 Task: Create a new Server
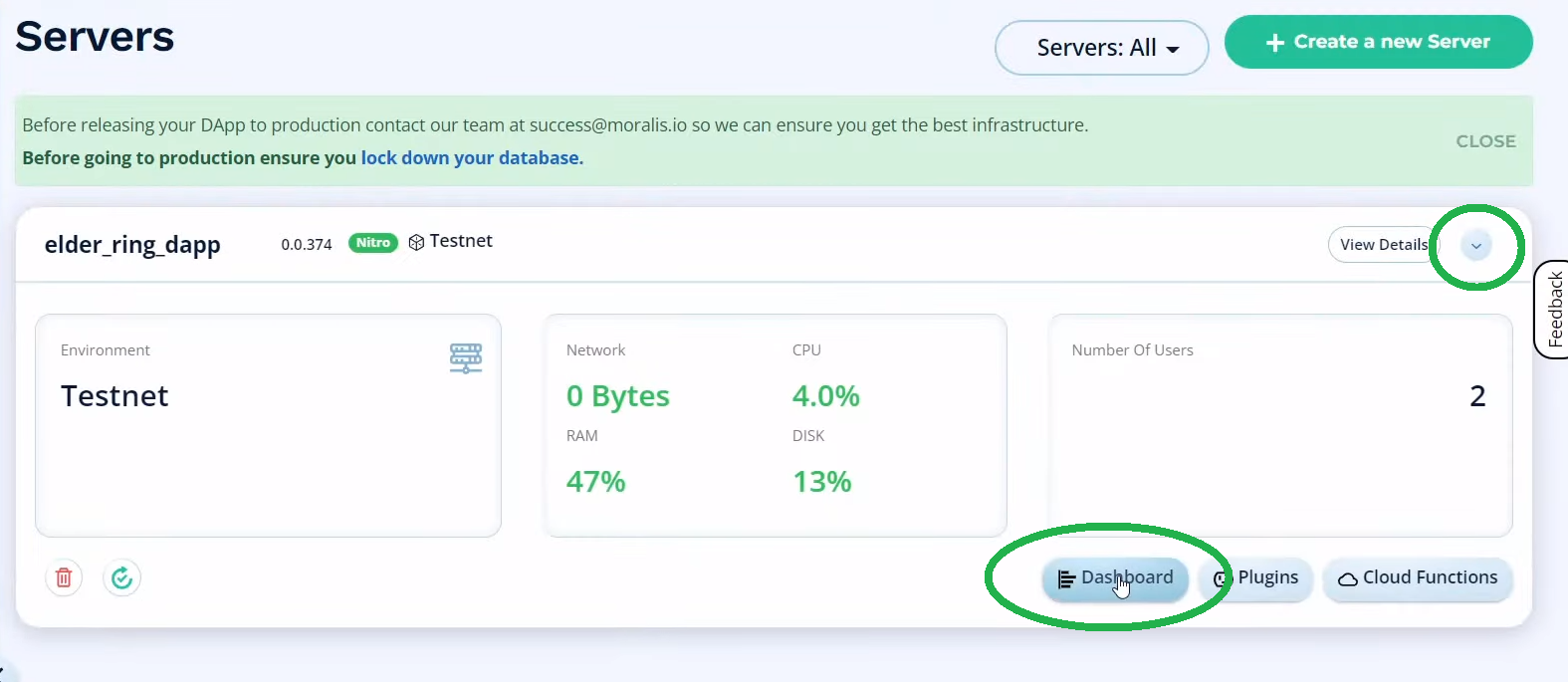coord(1378,42)
